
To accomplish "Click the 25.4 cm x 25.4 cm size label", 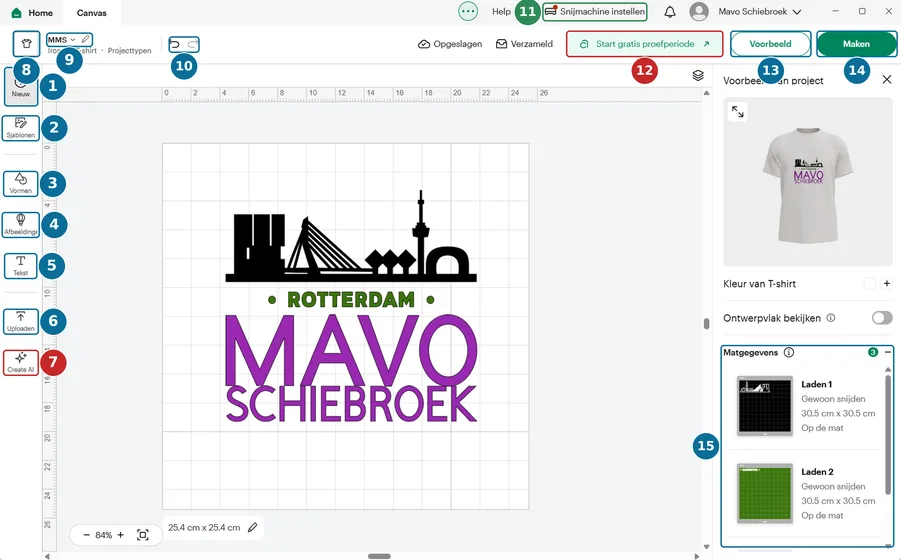I will (204, 527).
